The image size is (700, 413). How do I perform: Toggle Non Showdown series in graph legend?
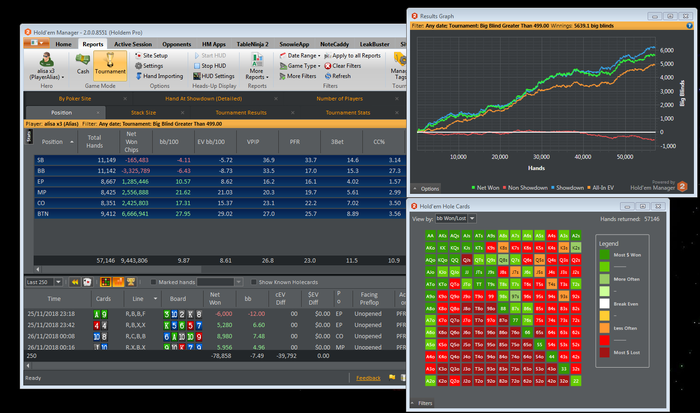point(525,188)
